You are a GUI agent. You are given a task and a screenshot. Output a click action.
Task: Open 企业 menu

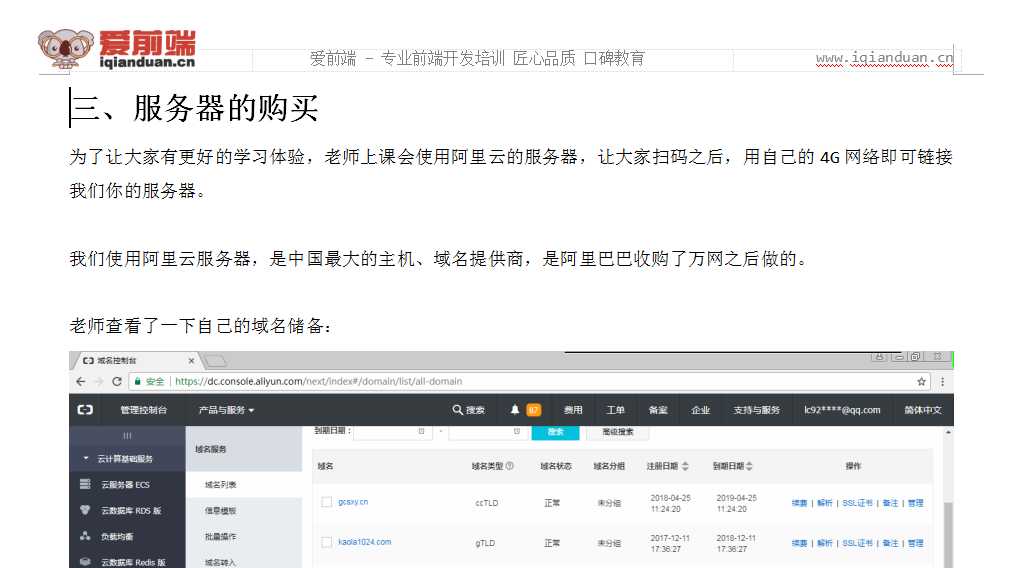pos(701,410)
